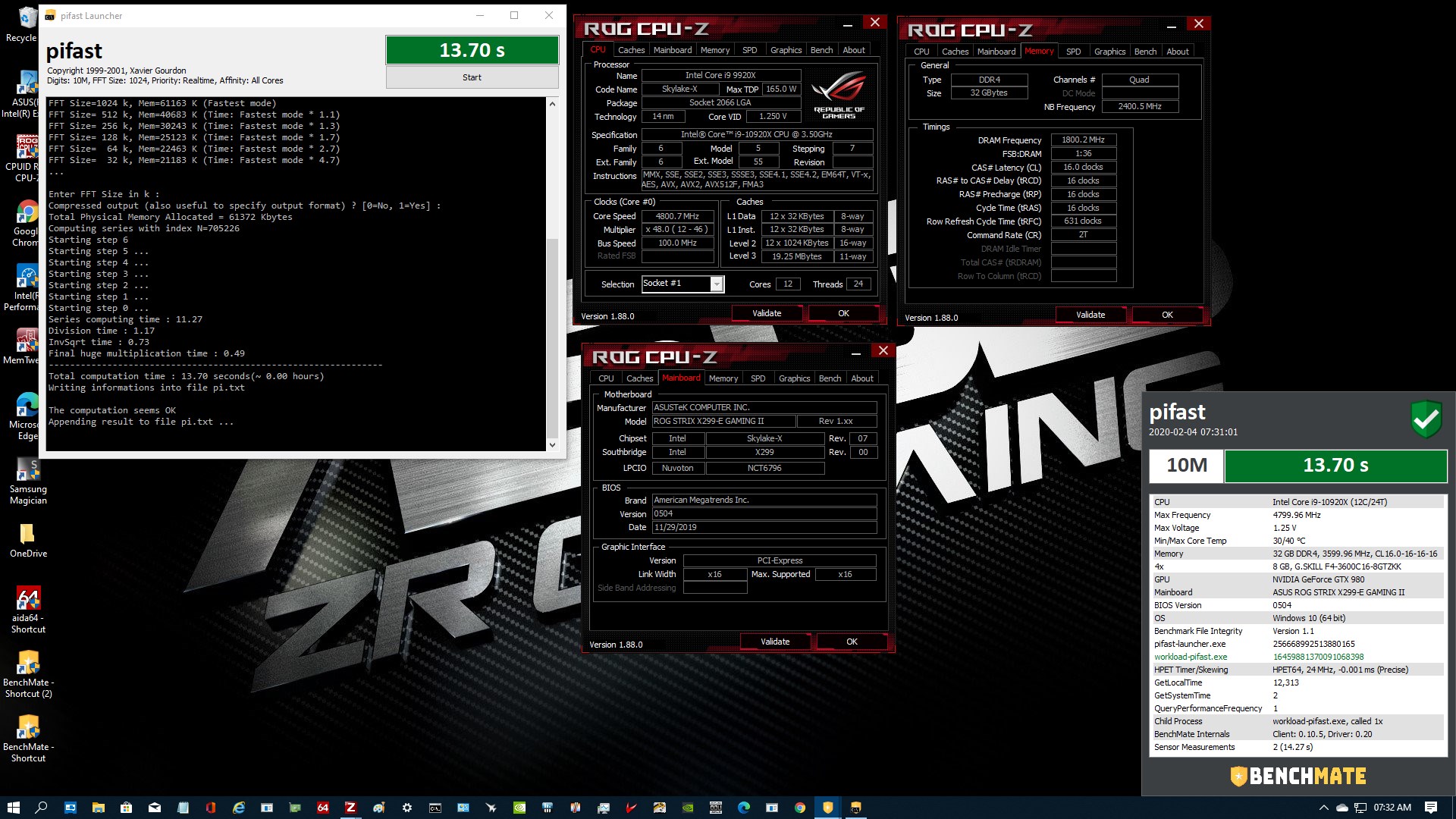
Task: Click the green 13.70 s result banner in launcher
Action: tap(472, 50)
